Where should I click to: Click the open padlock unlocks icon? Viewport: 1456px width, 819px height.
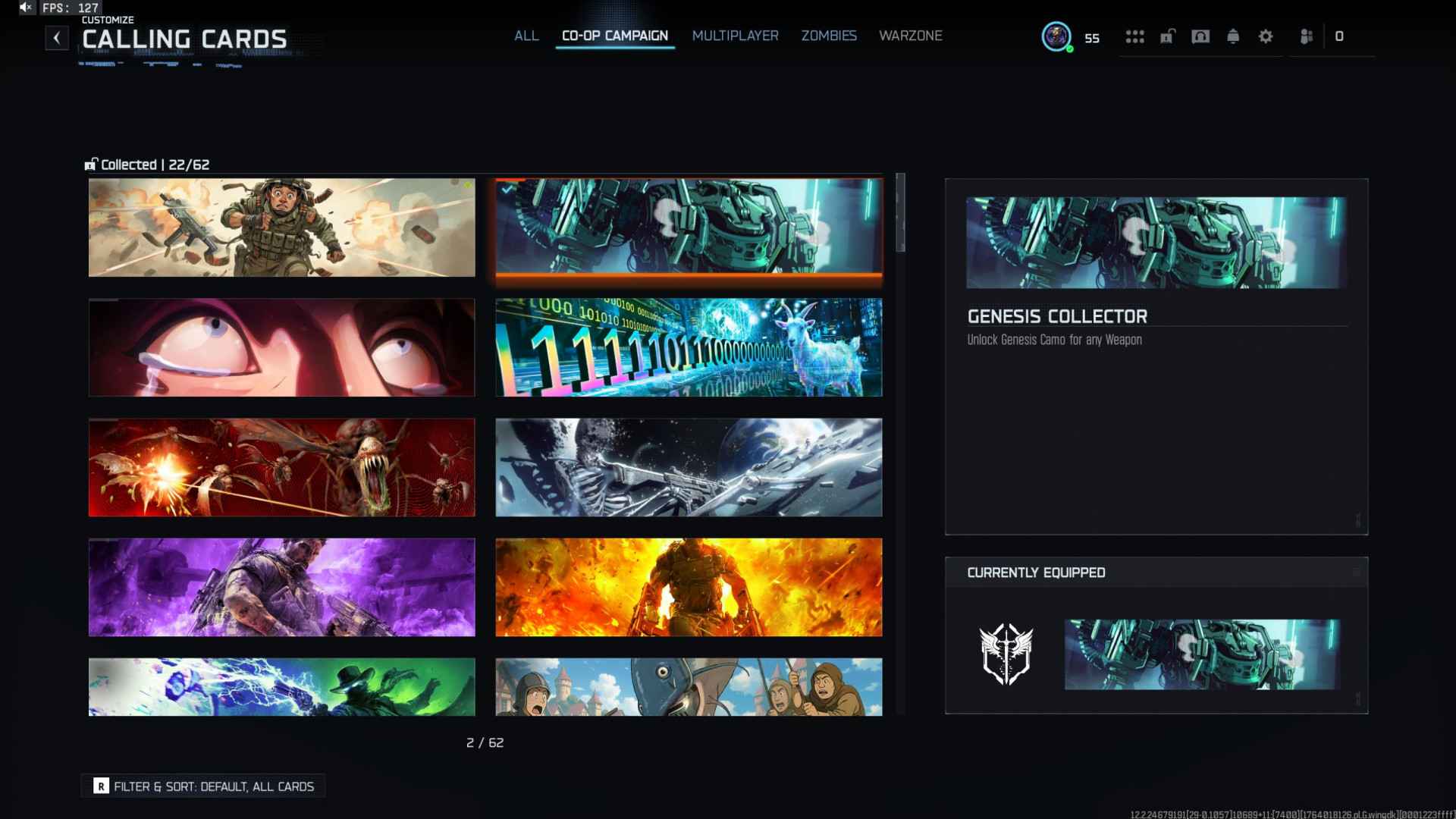[1167, 36]
